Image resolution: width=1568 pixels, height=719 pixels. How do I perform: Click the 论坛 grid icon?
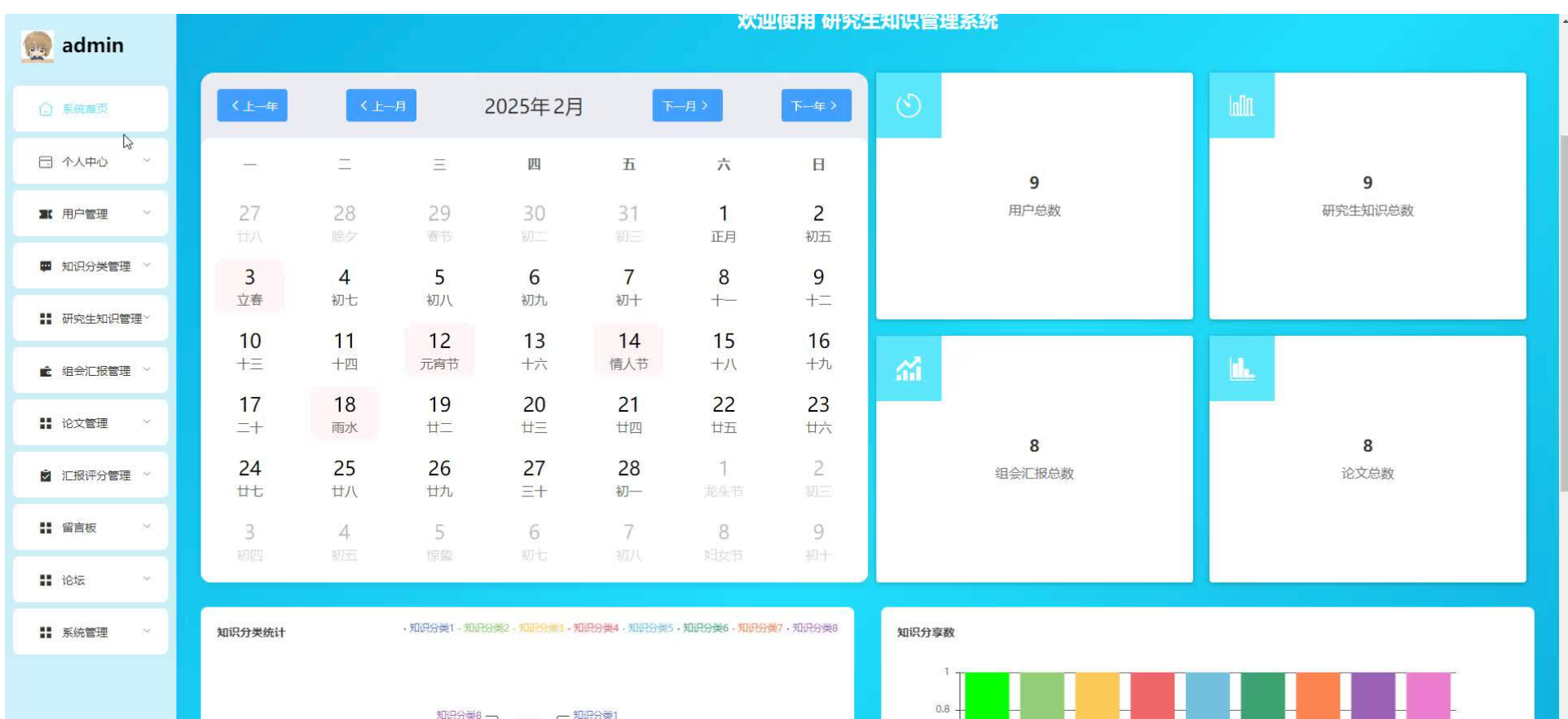46,580
